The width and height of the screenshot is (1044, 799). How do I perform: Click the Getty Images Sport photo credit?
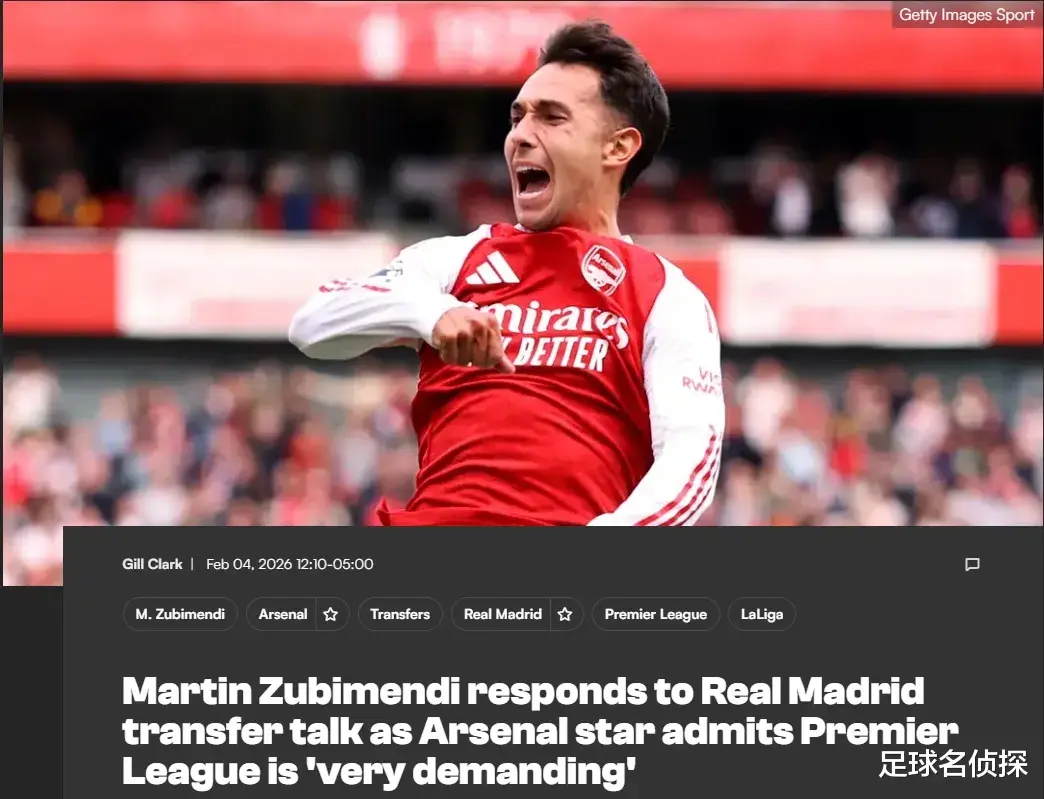(x=966, y=15)
